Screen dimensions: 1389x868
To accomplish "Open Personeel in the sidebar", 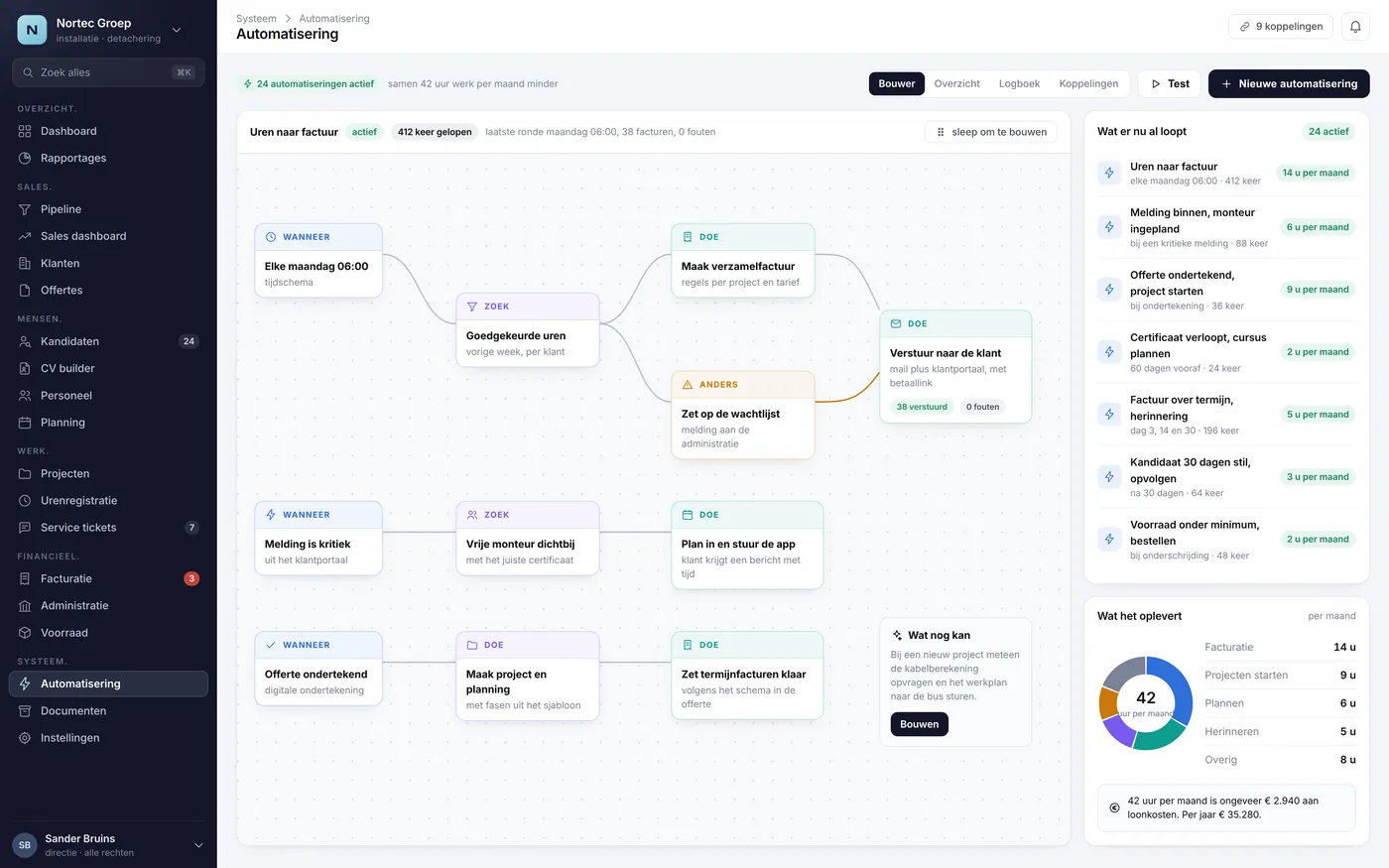I will [x=108, y=396].
